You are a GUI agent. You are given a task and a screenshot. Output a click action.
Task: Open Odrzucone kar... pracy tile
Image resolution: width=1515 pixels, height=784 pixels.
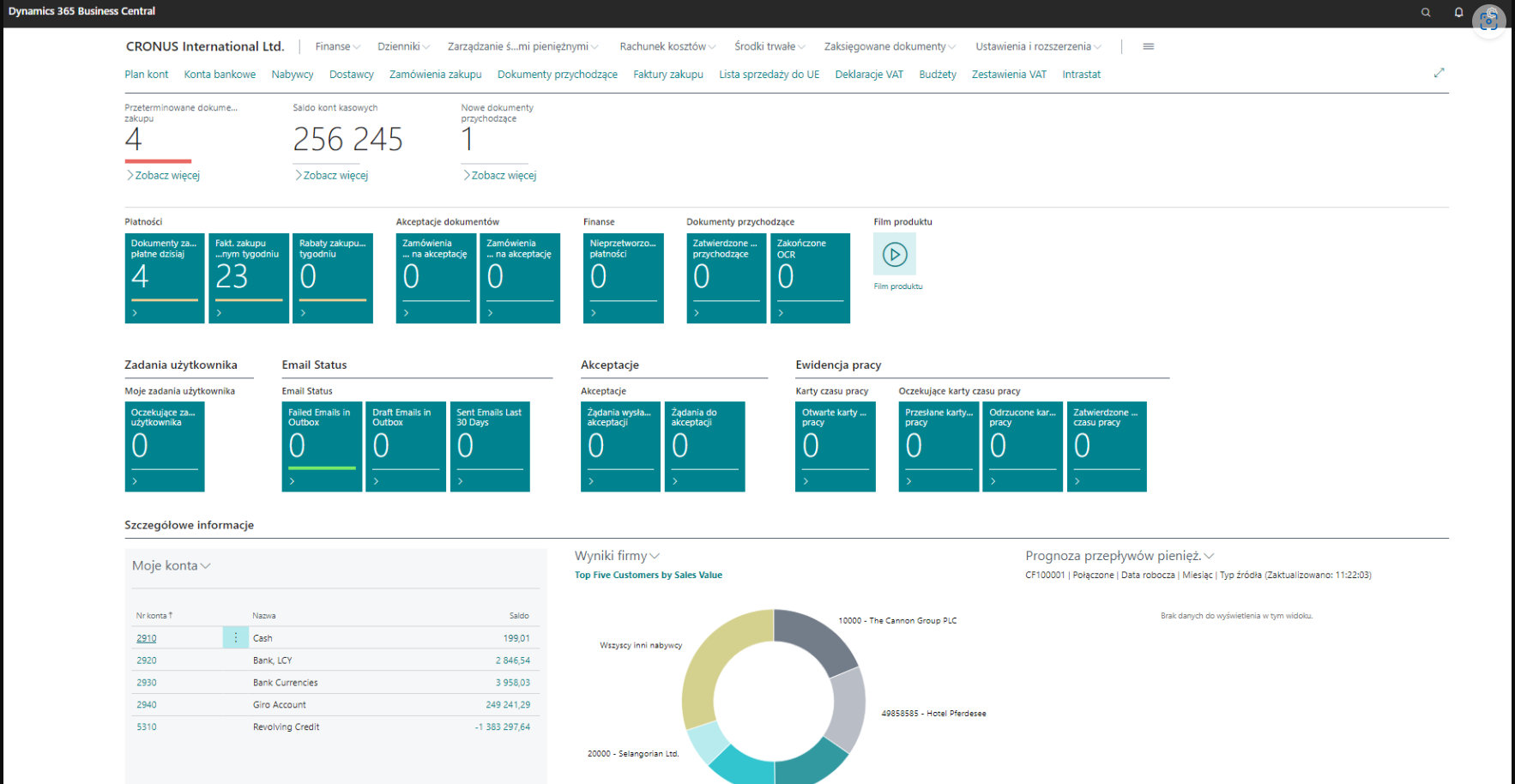point(1023,447)
